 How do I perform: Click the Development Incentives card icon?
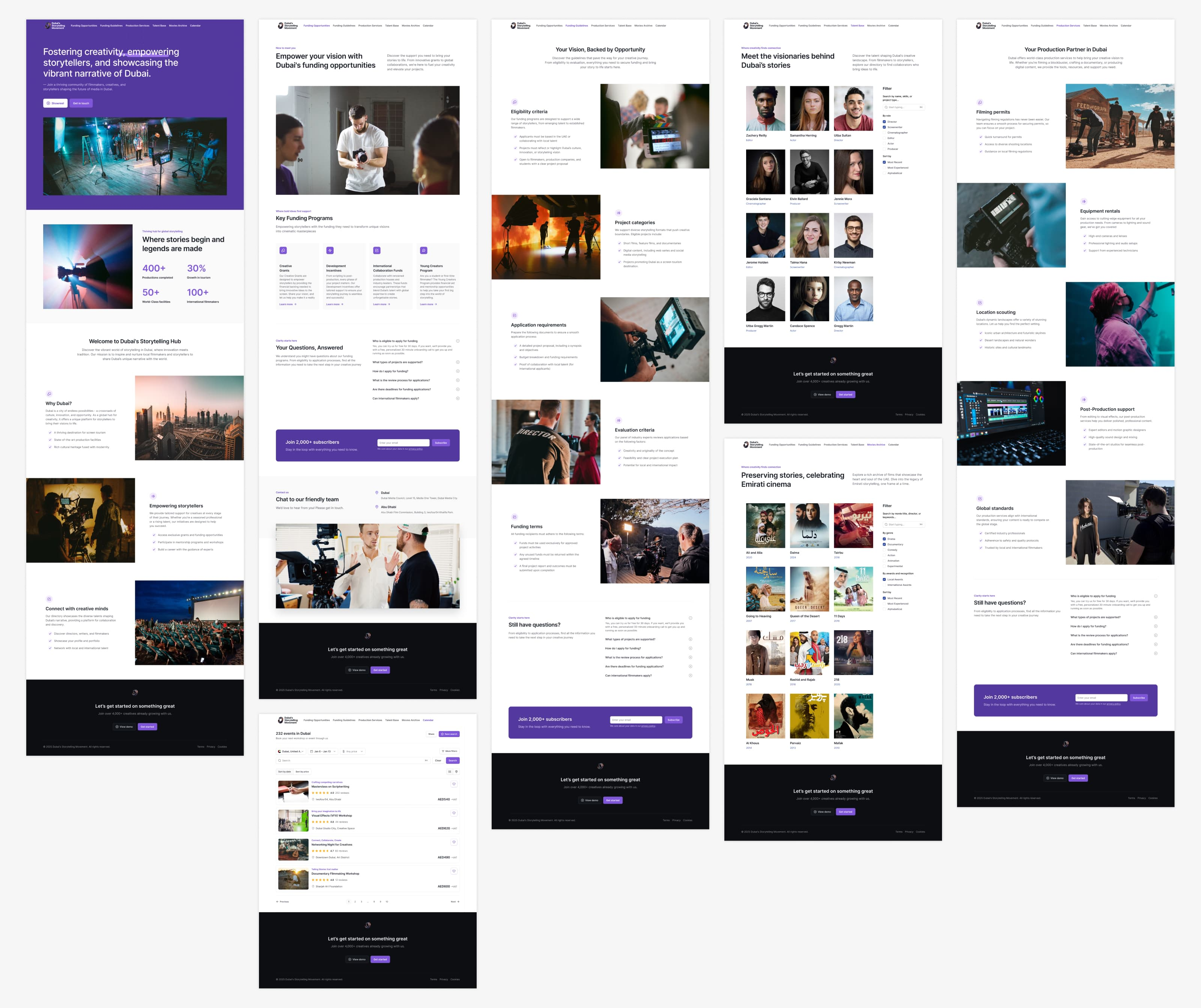[330, 250]
